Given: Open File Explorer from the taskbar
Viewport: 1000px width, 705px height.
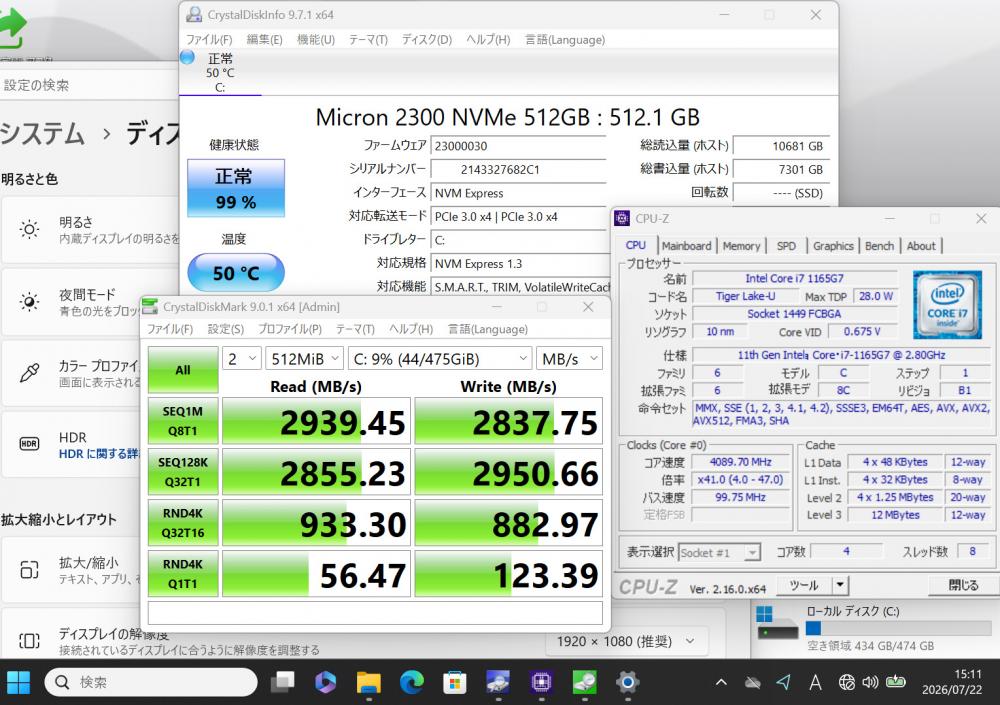Looking at the screenshot, I should (369, 682).
